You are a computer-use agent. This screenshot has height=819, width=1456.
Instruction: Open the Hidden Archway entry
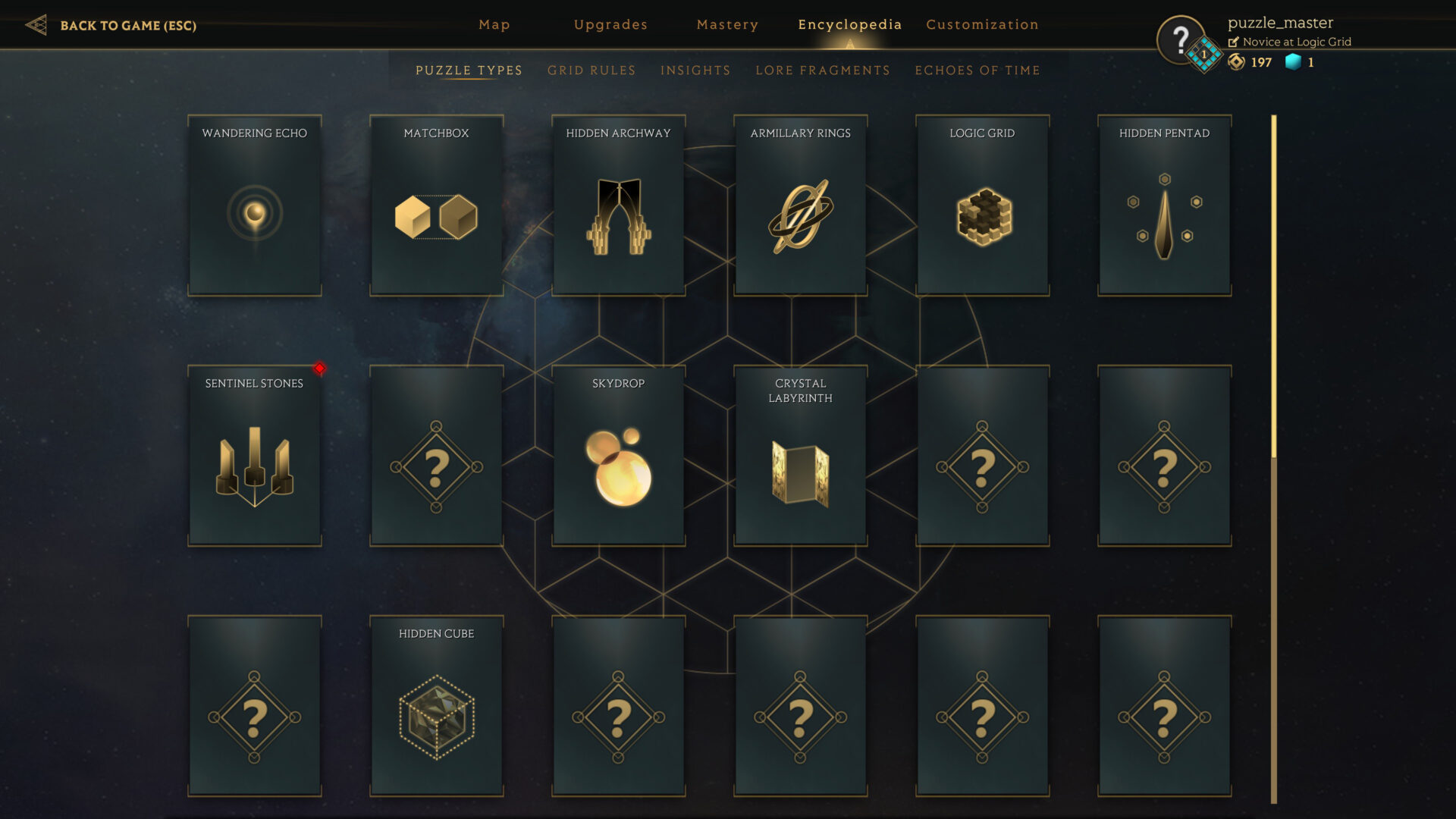click(619, 206)
